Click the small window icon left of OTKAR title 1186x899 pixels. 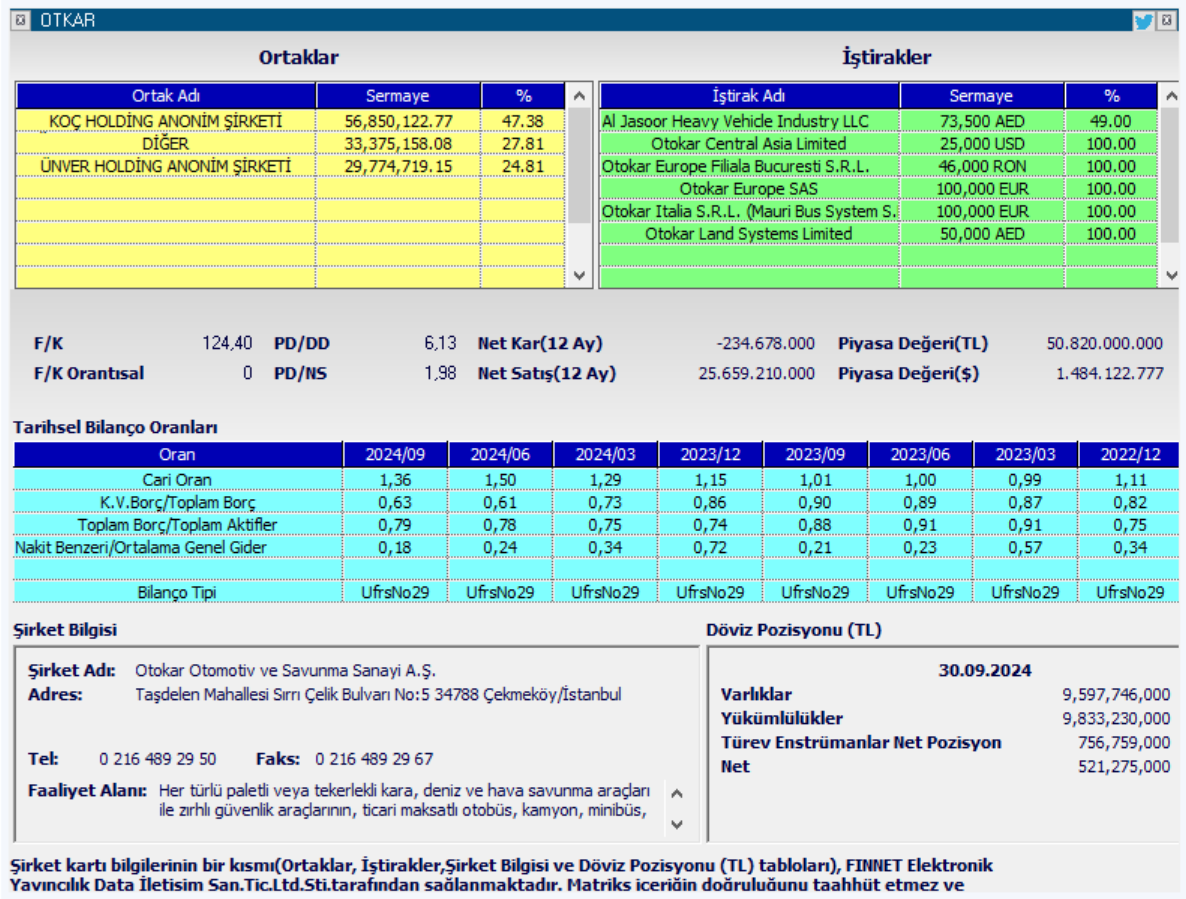(20, 20)
